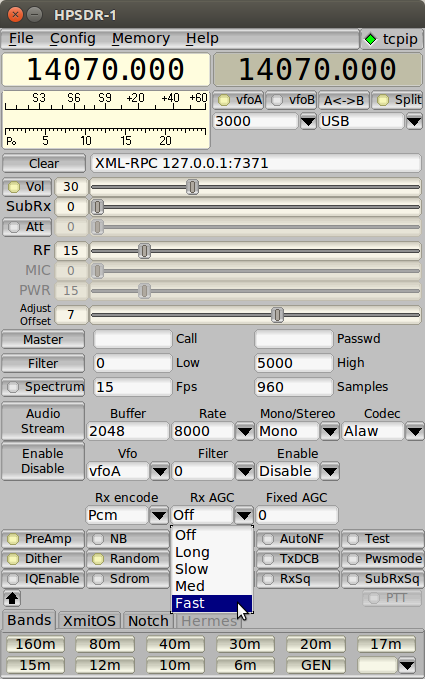425x679 pixels.
Task: Open the Config menu
Action: (72, 39)
